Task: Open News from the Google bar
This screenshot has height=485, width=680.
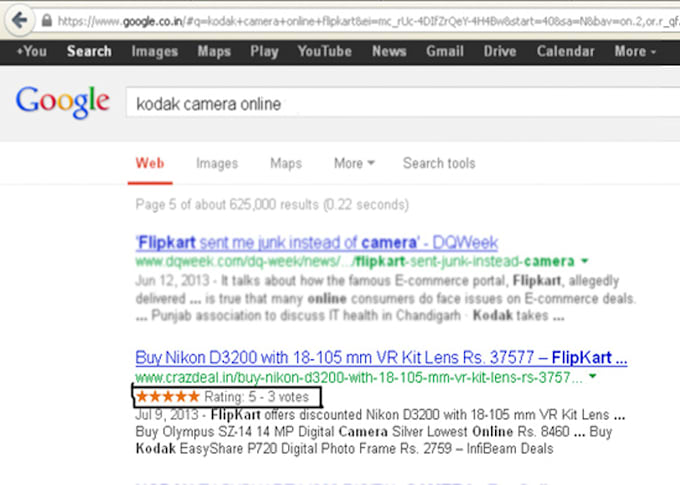Action: point(389,51)
